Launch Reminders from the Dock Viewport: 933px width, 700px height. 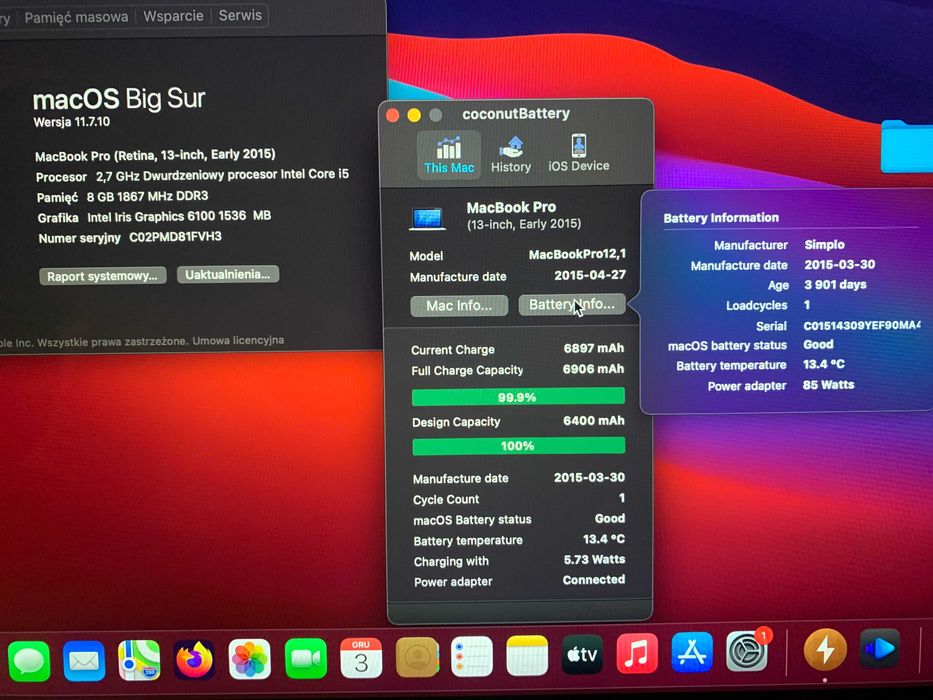pyautogui.click(x=471, y=657)
